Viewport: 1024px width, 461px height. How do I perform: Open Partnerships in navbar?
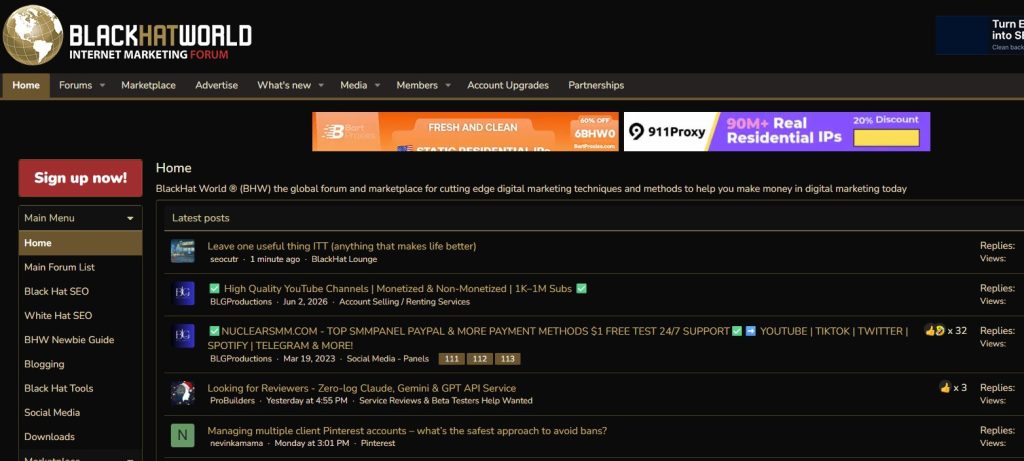pyautogui.click(x=596, y=86)
